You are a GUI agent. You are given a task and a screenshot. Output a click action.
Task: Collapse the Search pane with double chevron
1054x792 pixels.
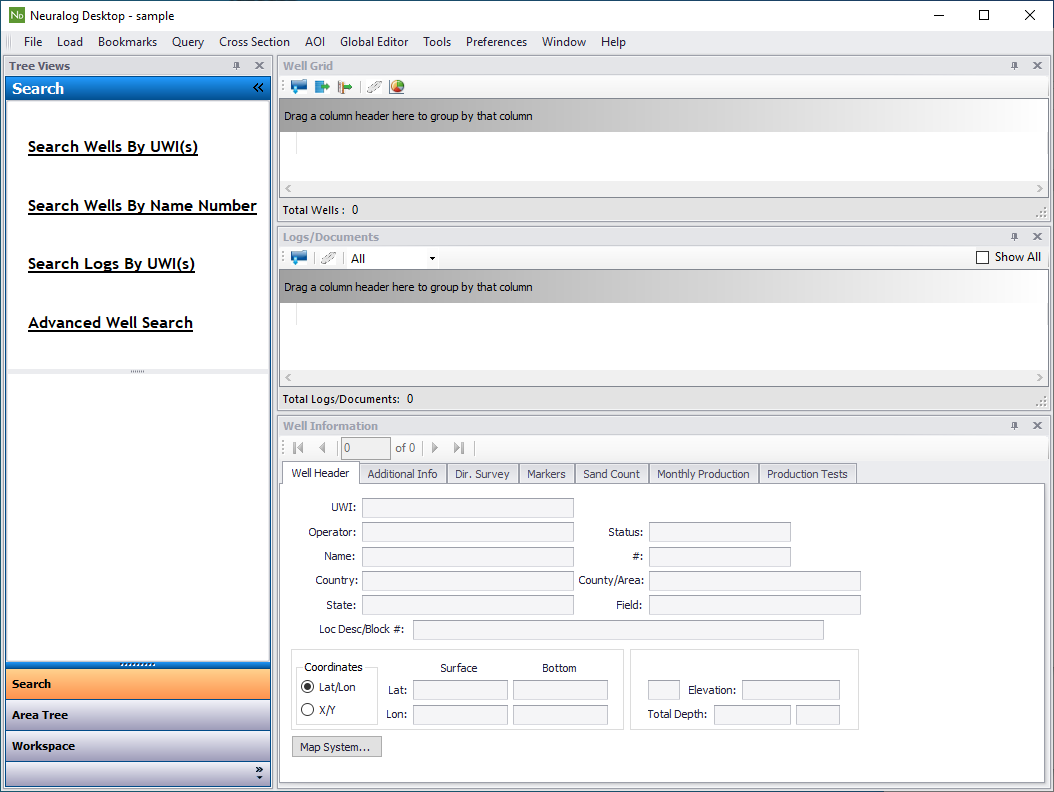[x=258, y=88]
